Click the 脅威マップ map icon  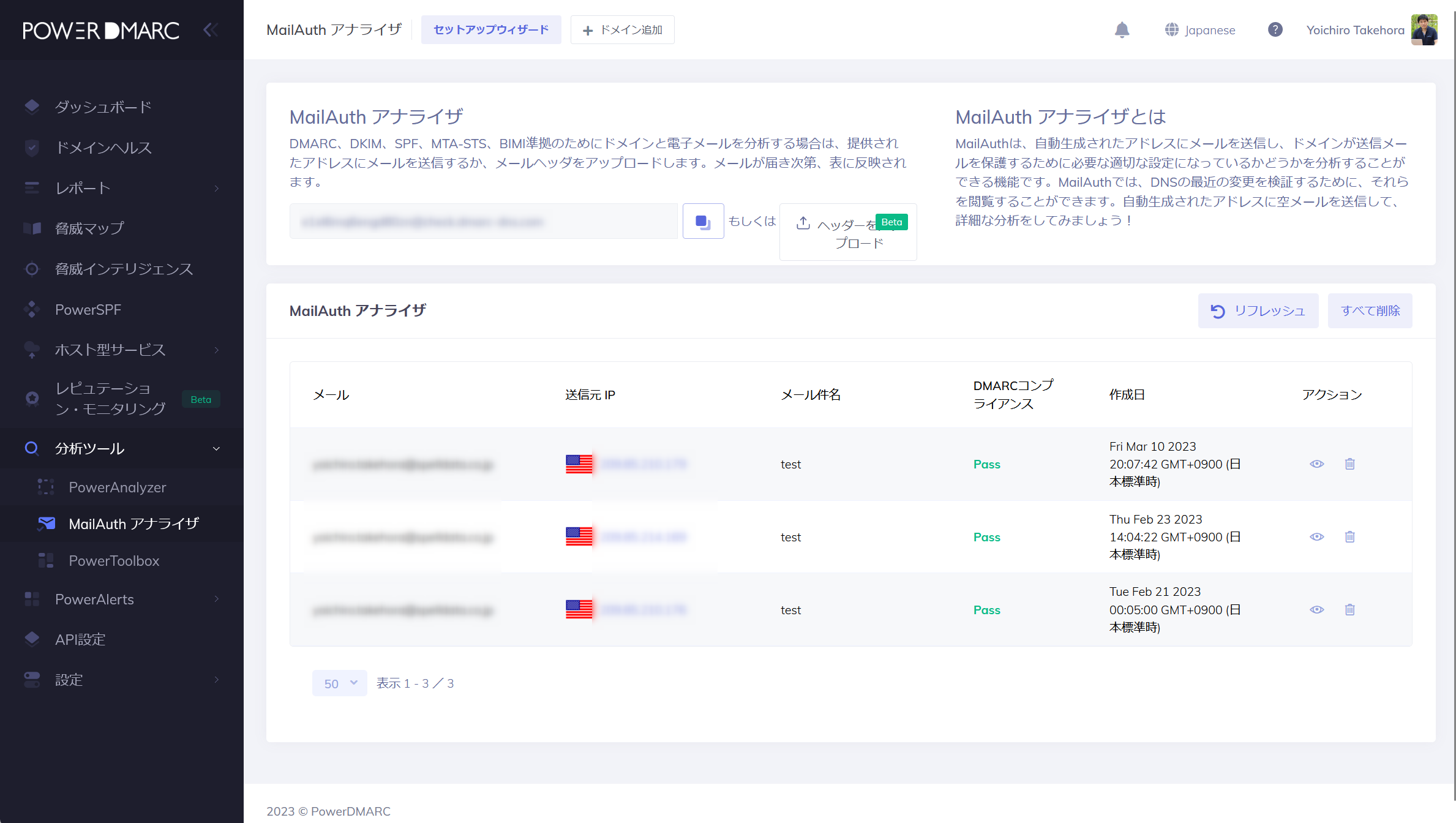pos(32,228)
